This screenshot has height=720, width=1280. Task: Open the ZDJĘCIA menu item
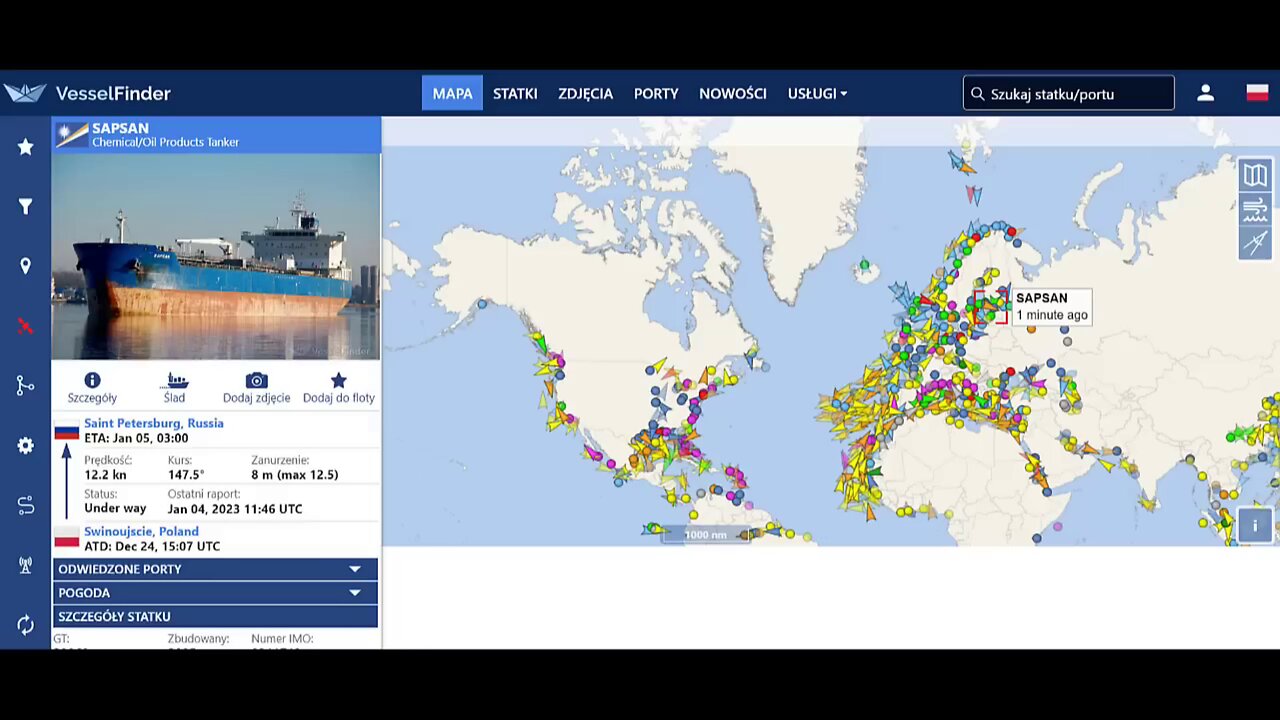click(585, 93)
